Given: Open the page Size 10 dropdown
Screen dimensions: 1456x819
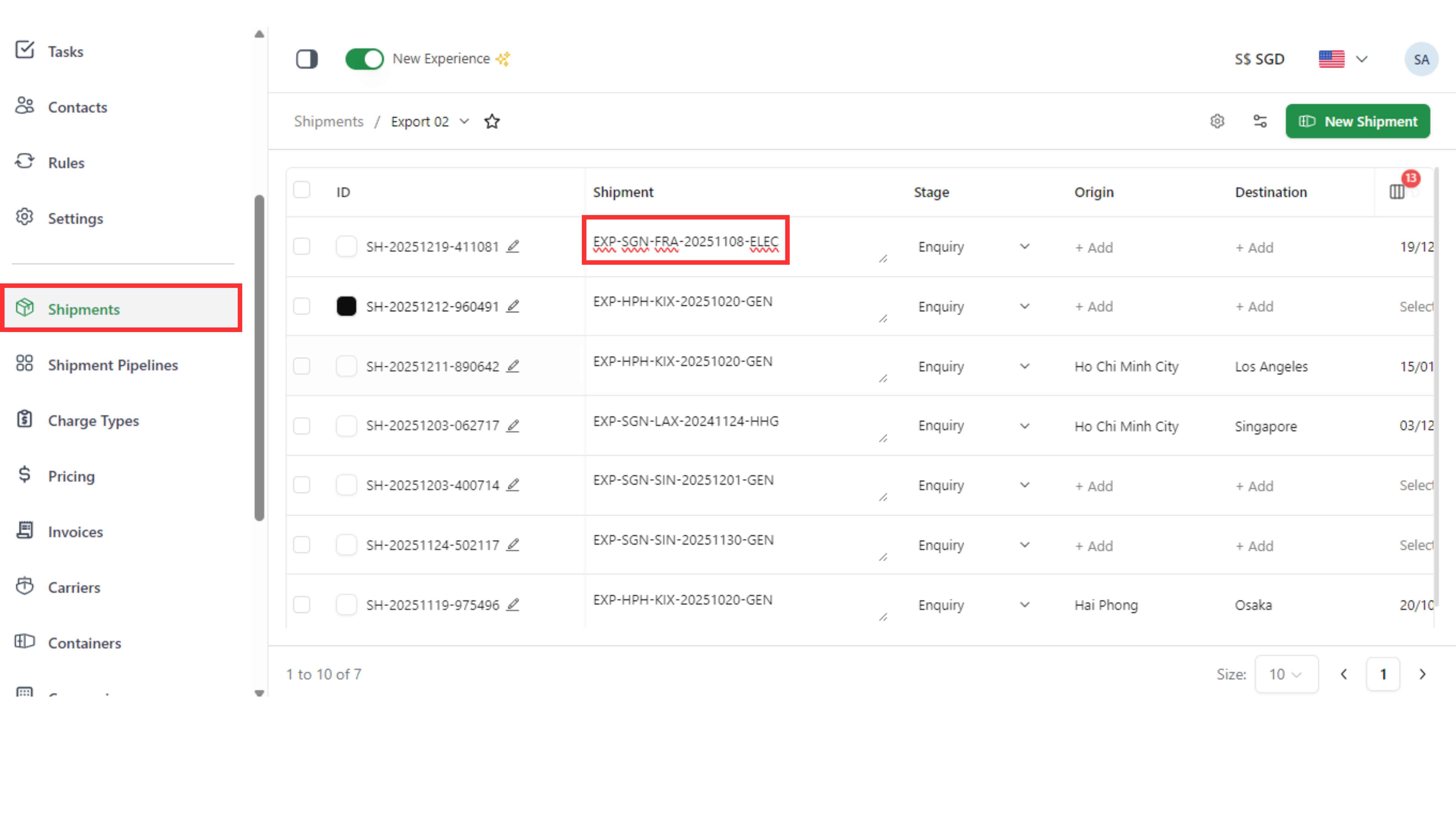Looking at the screenshot, I should pos(1286,674).
